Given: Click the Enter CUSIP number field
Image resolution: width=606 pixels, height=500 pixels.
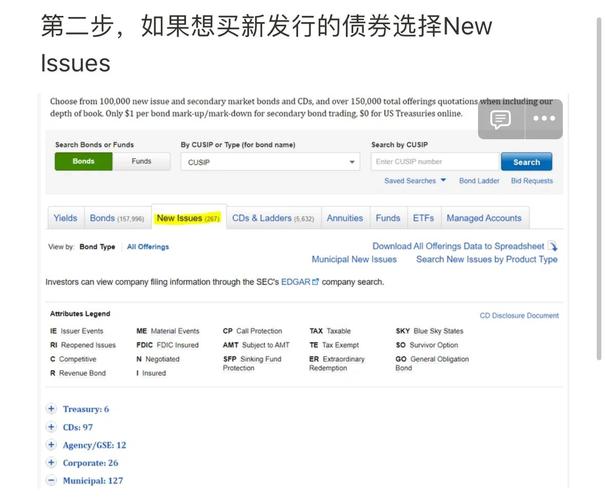Looking at the screenshot, I should click(x=435, y=162).
